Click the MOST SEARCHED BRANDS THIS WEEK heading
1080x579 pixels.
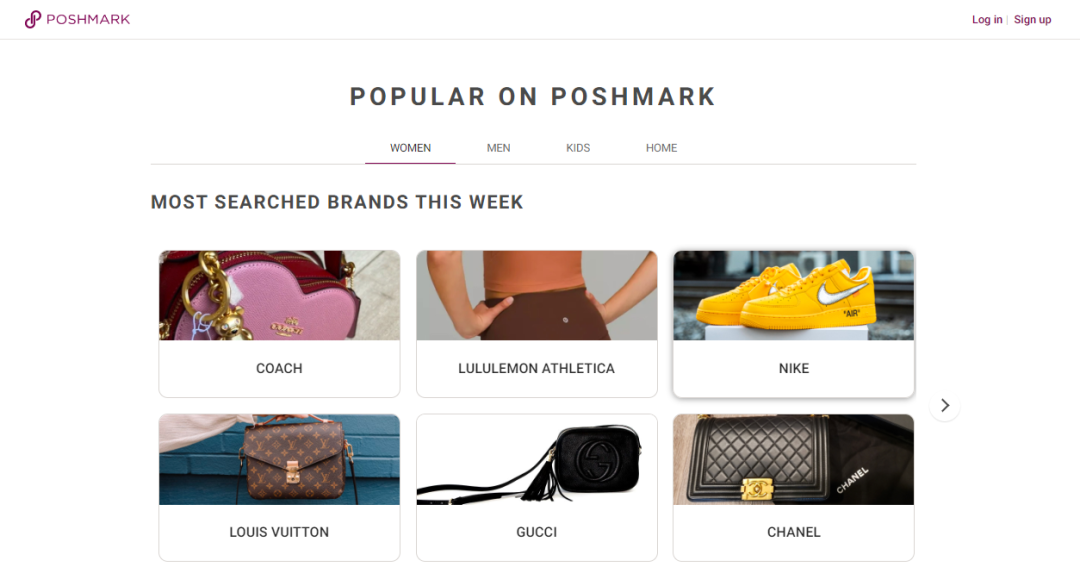(336, 201)
